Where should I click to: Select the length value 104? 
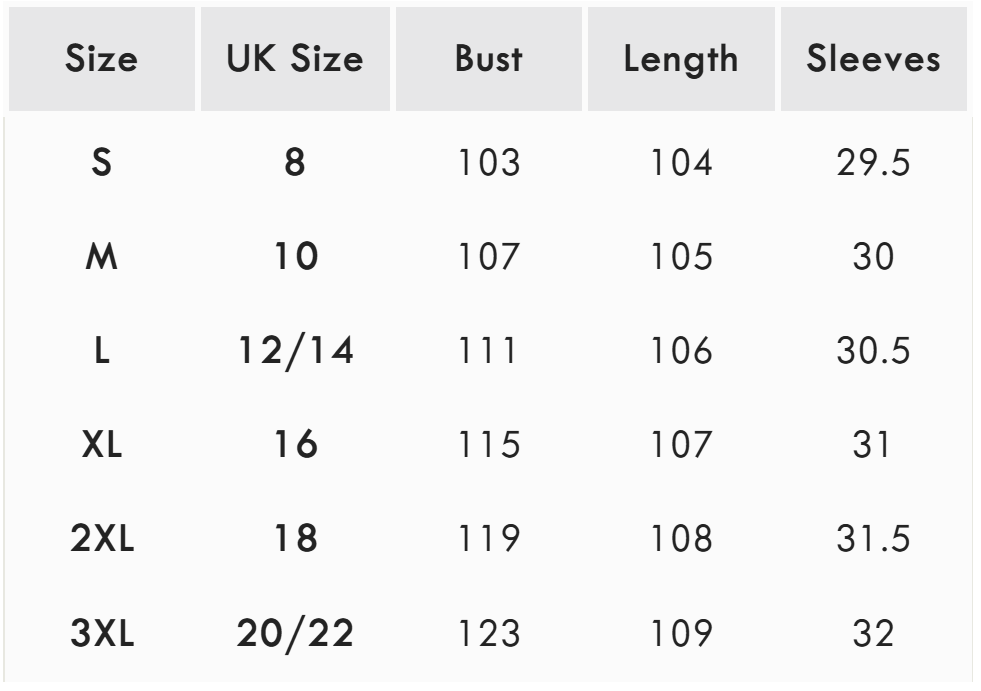point(681,163)
